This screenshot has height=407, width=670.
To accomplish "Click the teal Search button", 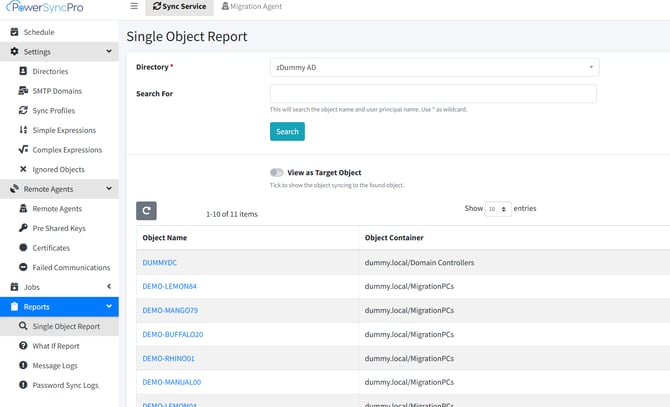I will [287, 132].
